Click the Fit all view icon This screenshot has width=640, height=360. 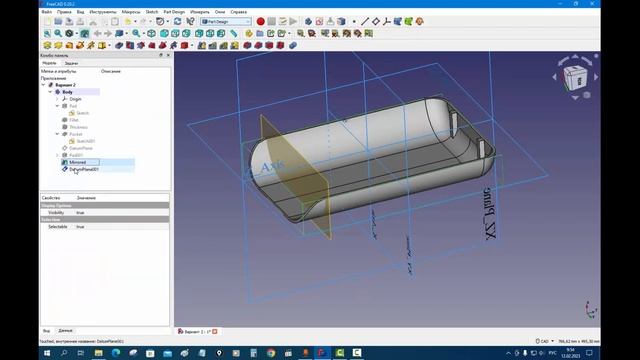(47, 33)
